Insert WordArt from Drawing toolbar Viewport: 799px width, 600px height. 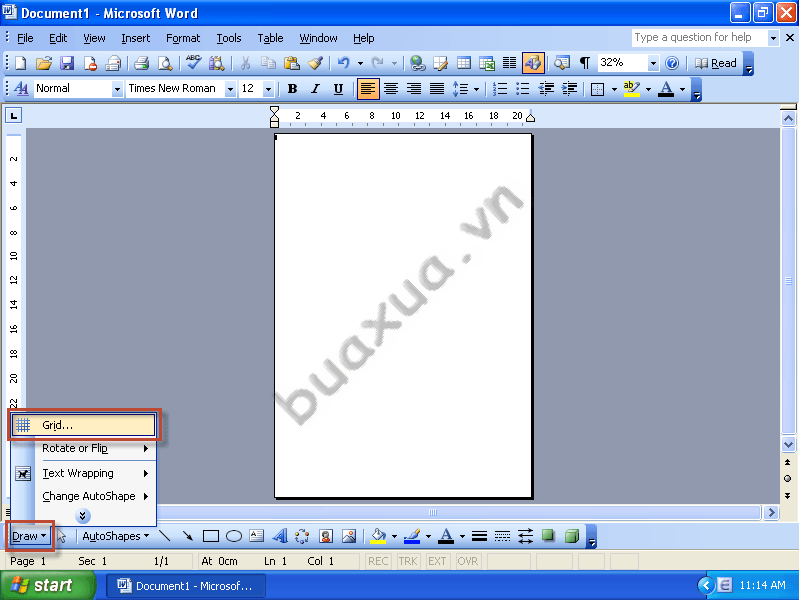click(x=280, y=536)
